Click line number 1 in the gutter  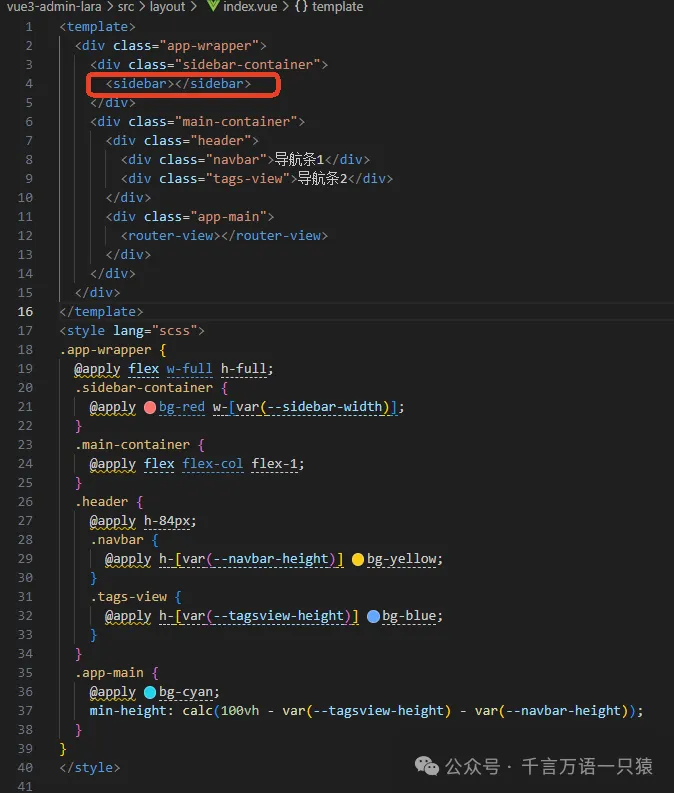click(28, 26)
